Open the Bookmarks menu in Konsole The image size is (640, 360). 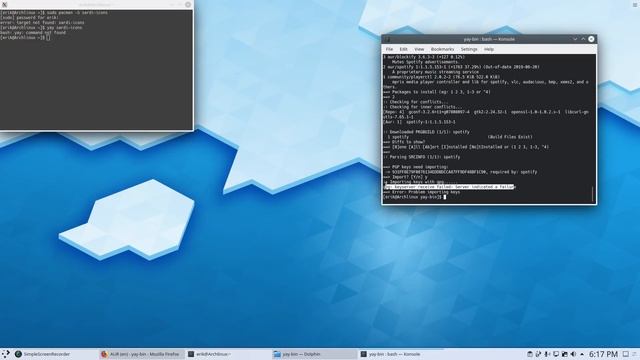coord(442,49)
